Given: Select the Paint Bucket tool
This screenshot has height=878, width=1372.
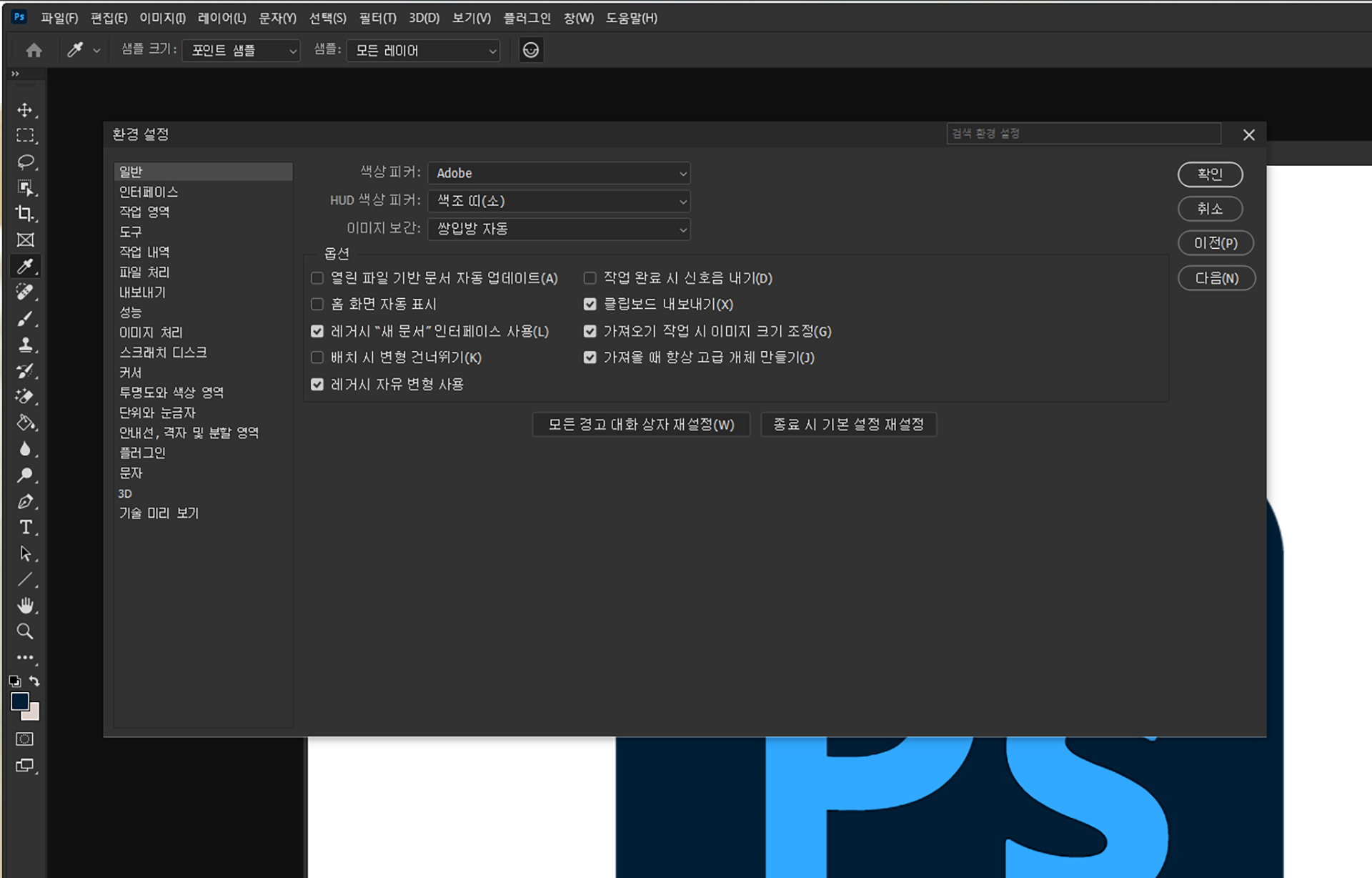Looking at the screenshot, I should [x=25, y=423].
